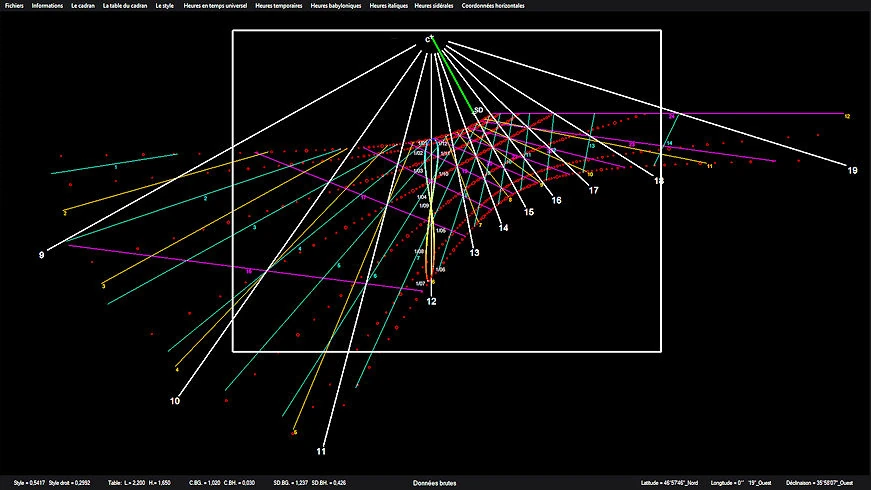The height and width of the screenshot is (490, 871).
Task: Open the Fichiers menu
Action: point(13,6)
